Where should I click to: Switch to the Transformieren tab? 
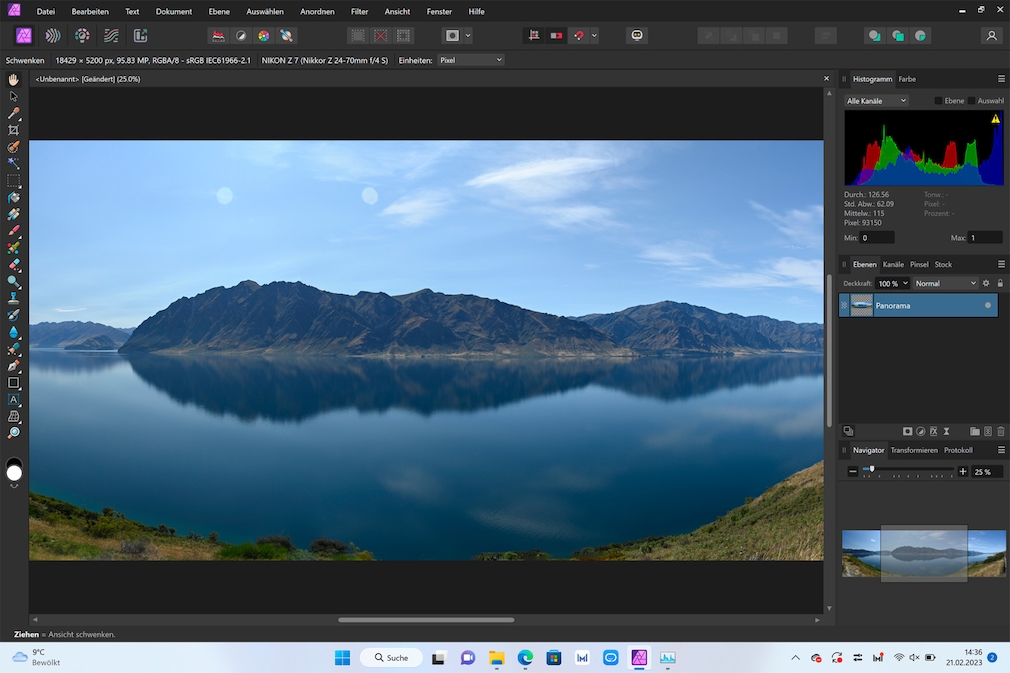[913, 450]
